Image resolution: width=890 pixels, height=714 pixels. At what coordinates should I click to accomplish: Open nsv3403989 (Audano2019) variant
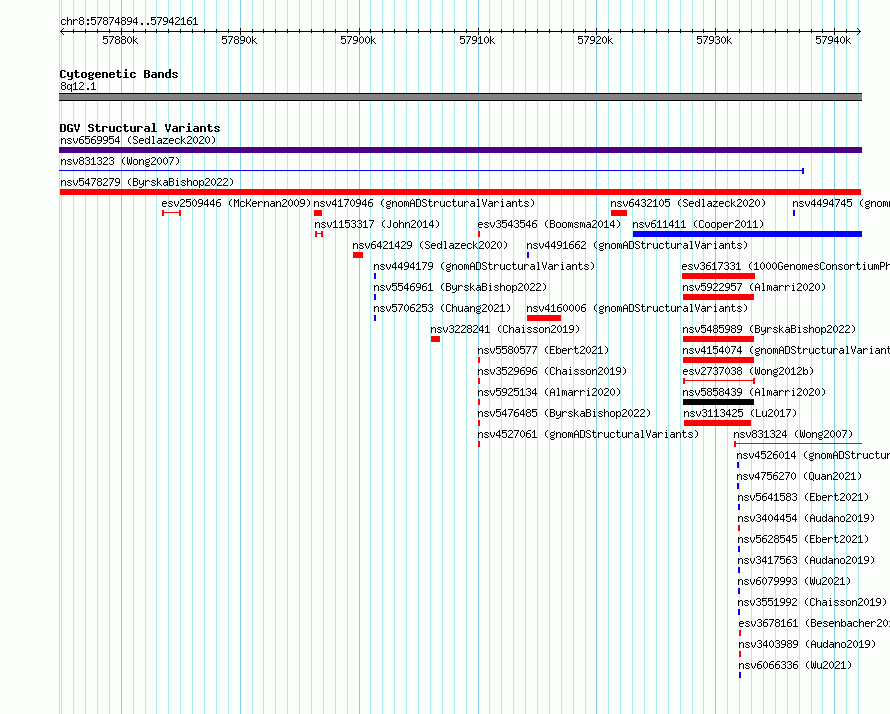point(807,644)
